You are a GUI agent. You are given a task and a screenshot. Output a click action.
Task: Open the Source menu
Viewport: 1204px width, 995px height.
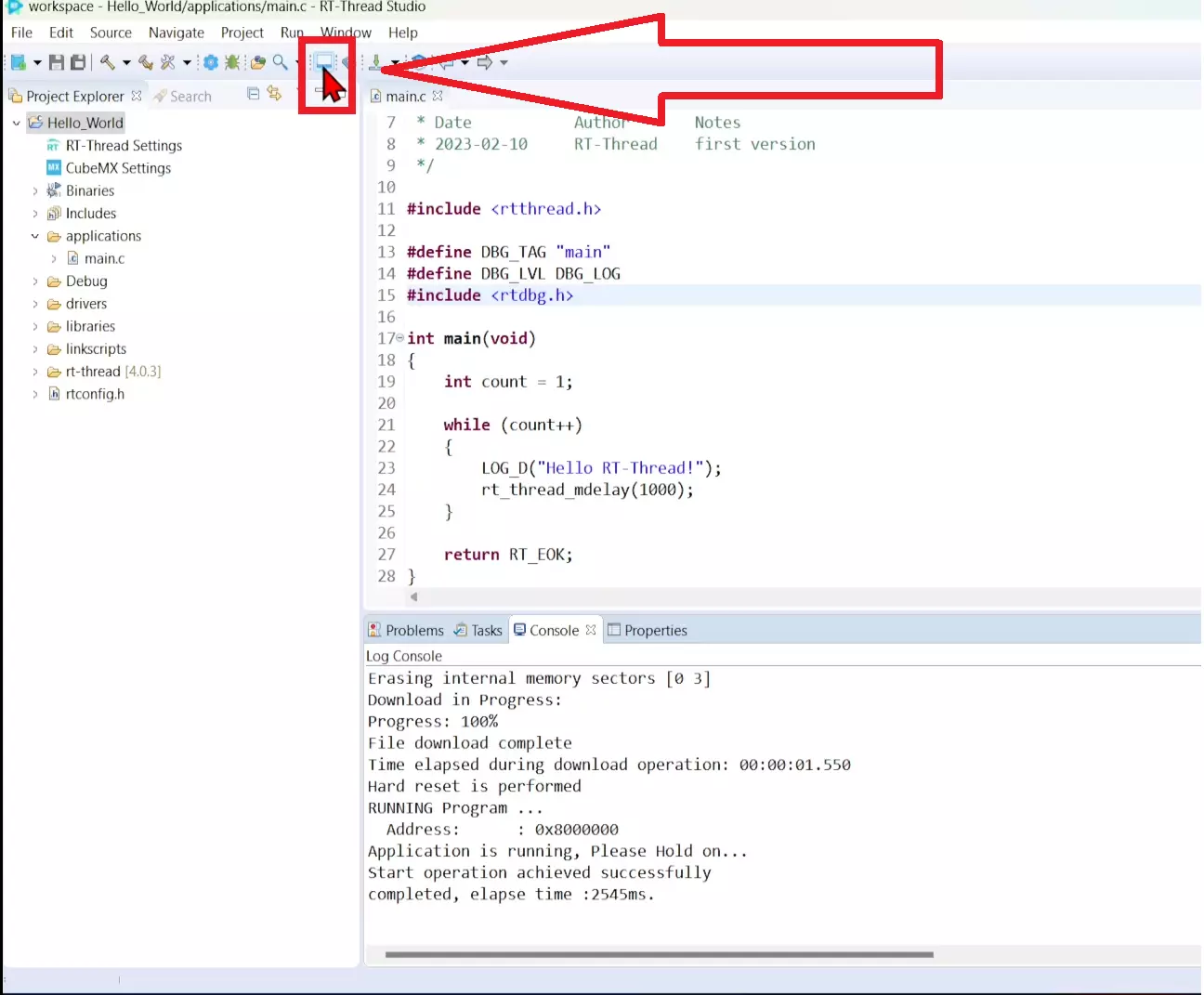point(111,33)
